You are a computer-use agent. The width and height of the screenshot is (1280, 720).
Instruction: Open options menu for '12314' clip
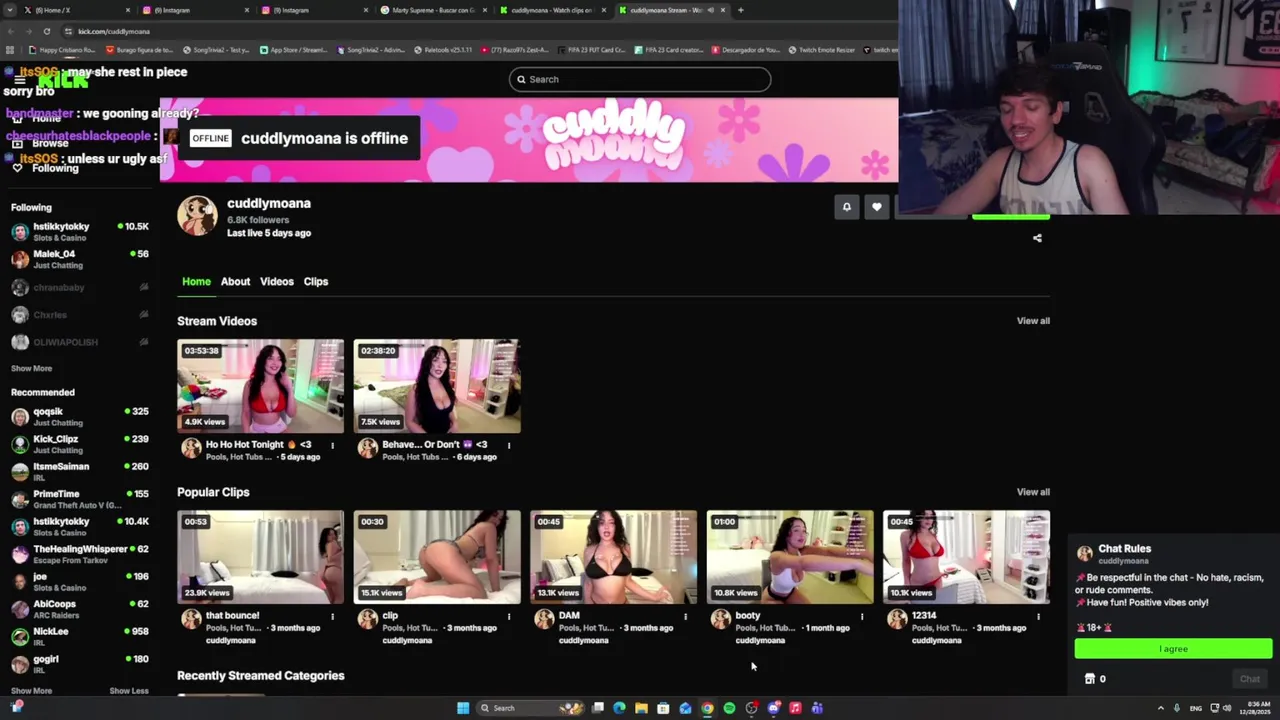(1038, 616)
